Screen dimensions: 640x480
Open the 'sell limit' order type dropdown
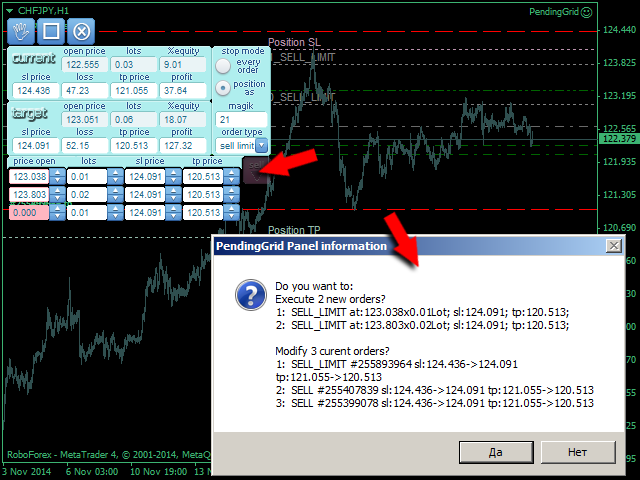(261, 145)
